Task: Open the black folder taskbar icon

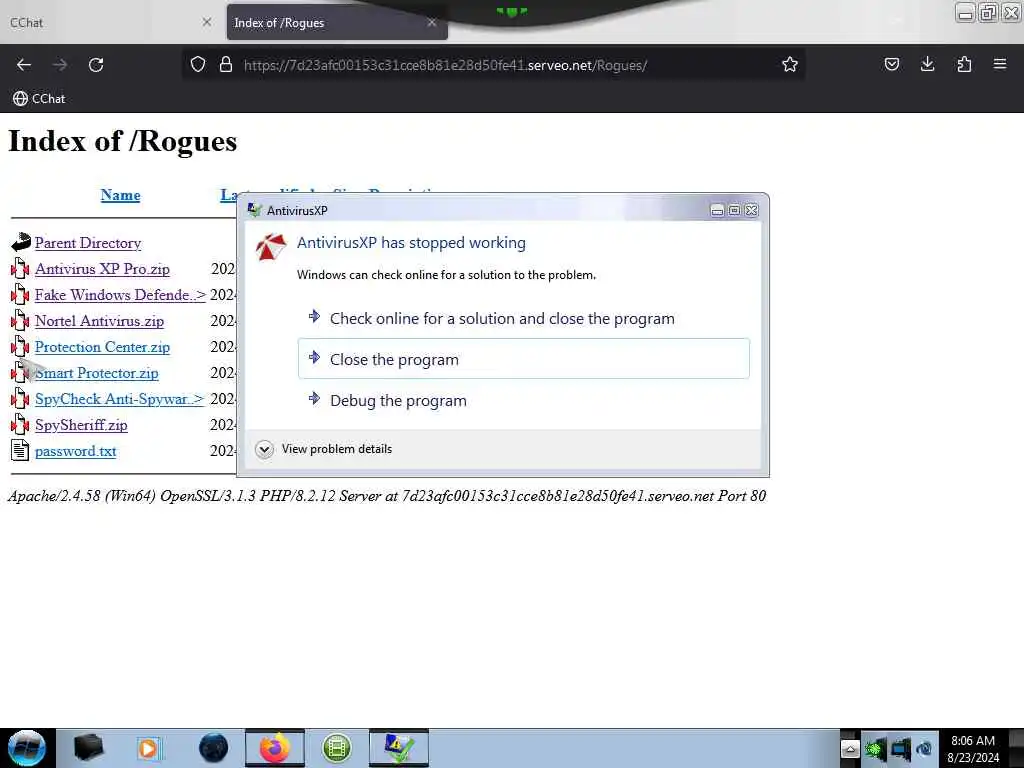Action: tap(89, 748)
